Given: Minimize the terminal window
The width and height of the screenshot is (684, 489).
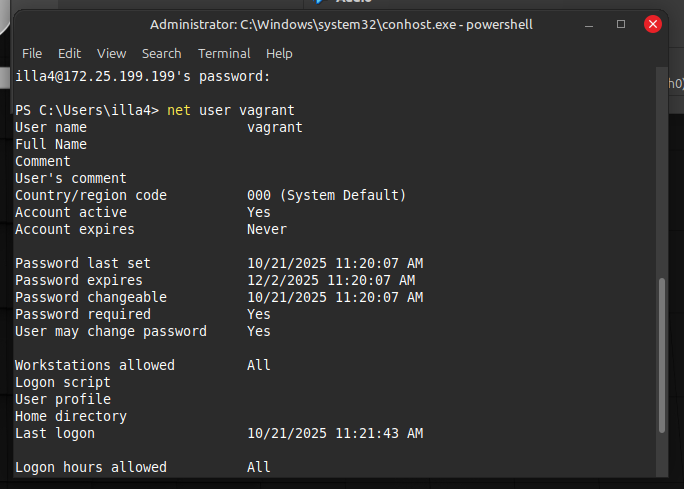Looking at the screenshot, I should point(589,24).
